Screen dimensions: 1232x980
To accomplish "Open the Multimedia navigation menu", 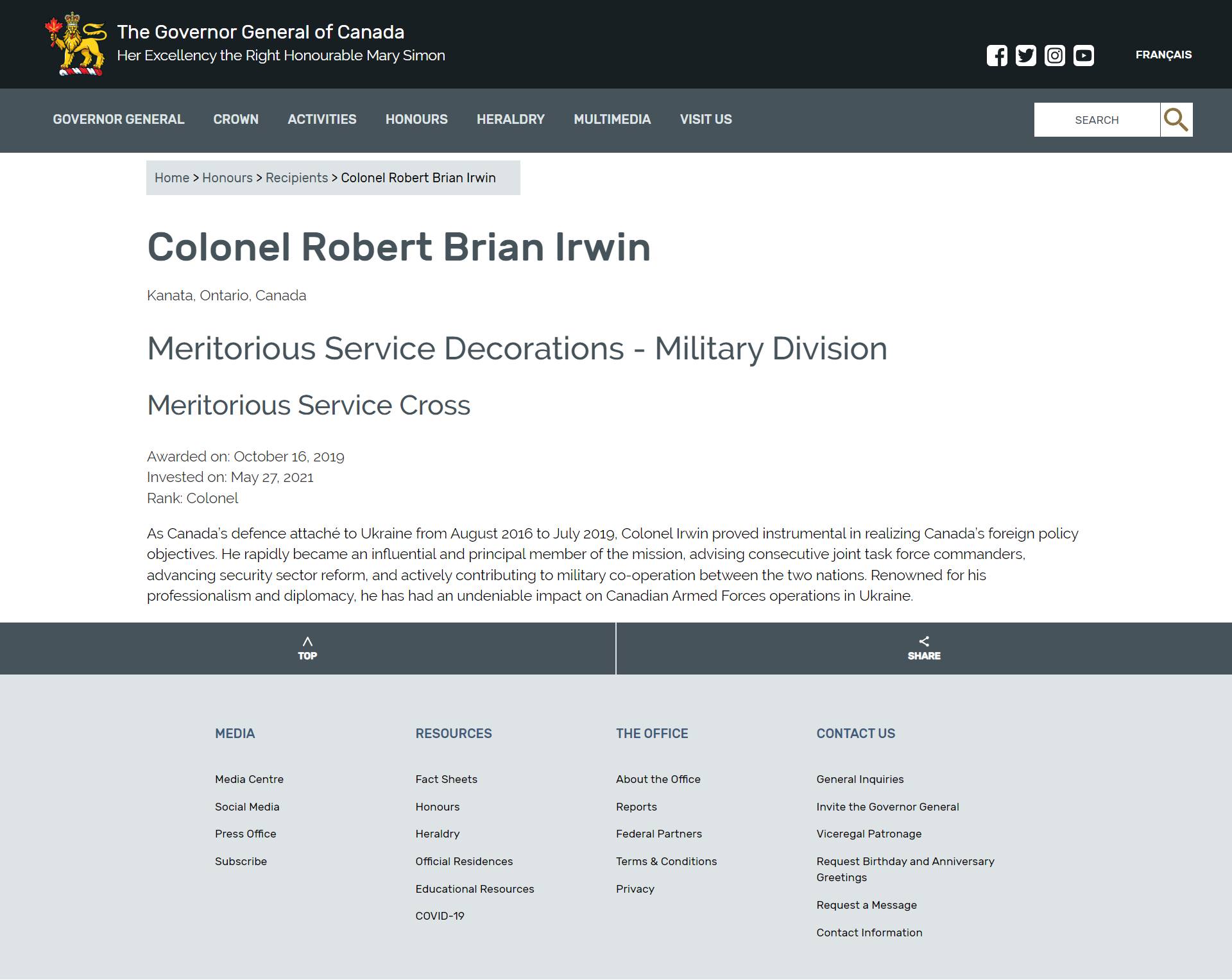I will [x=612, y=119].
